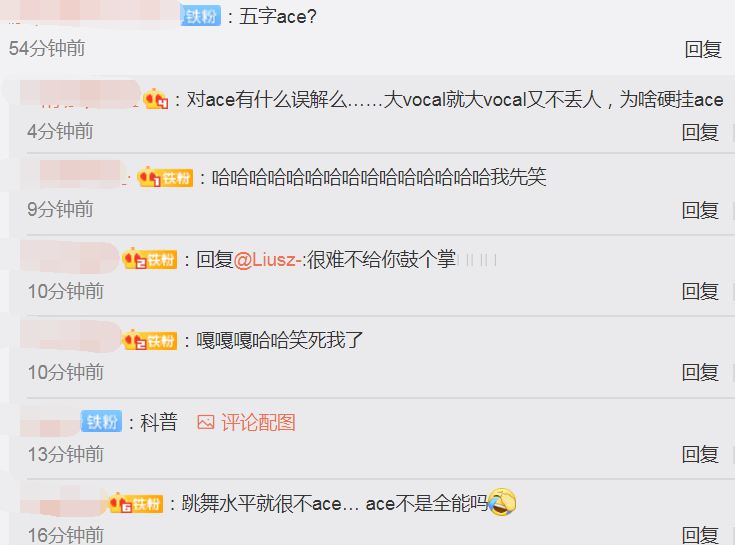Click the crown level-6 铁粉 badge before 跳舞水平
Viewport: 735px width, 545px height.
(x=135, y=504)
